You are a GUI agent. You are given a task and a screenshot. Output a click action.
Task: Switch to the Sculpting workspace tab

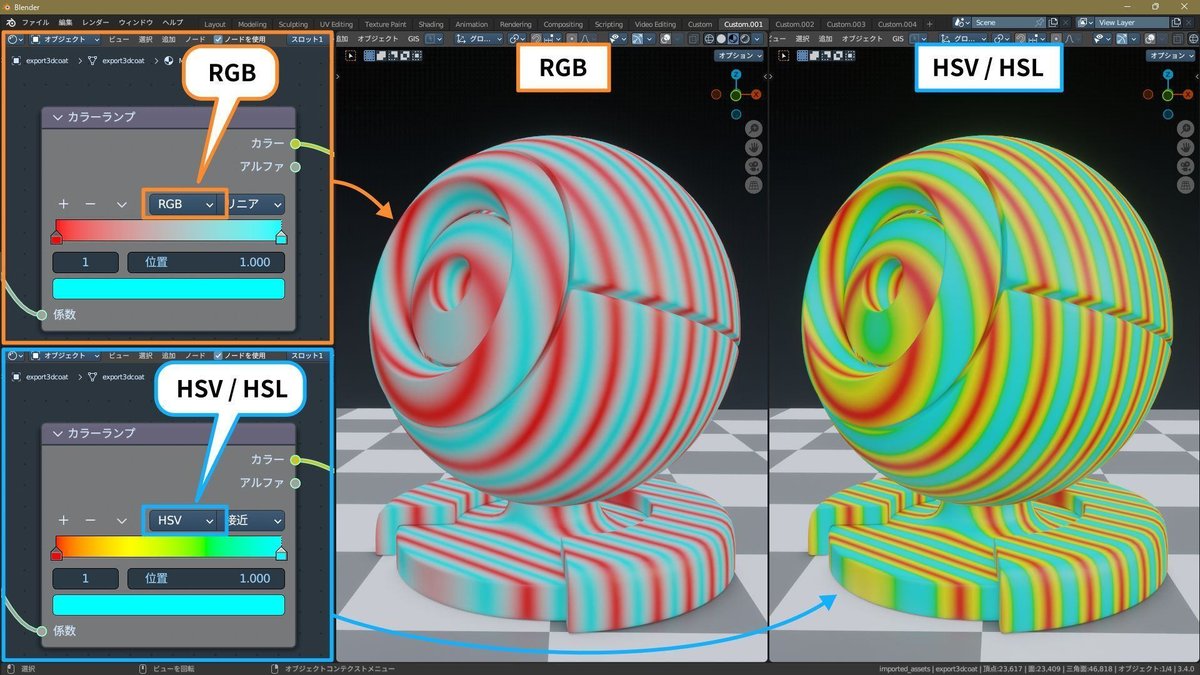(293, 24)
